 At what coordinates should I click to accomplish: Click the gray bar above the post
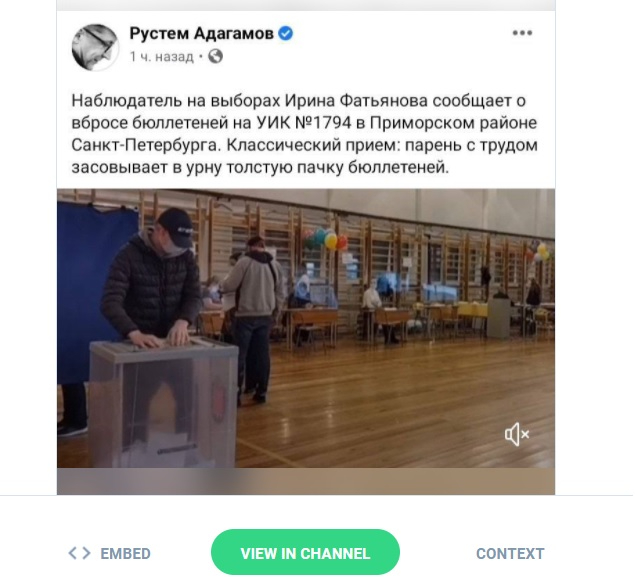(x=306, y=5)
